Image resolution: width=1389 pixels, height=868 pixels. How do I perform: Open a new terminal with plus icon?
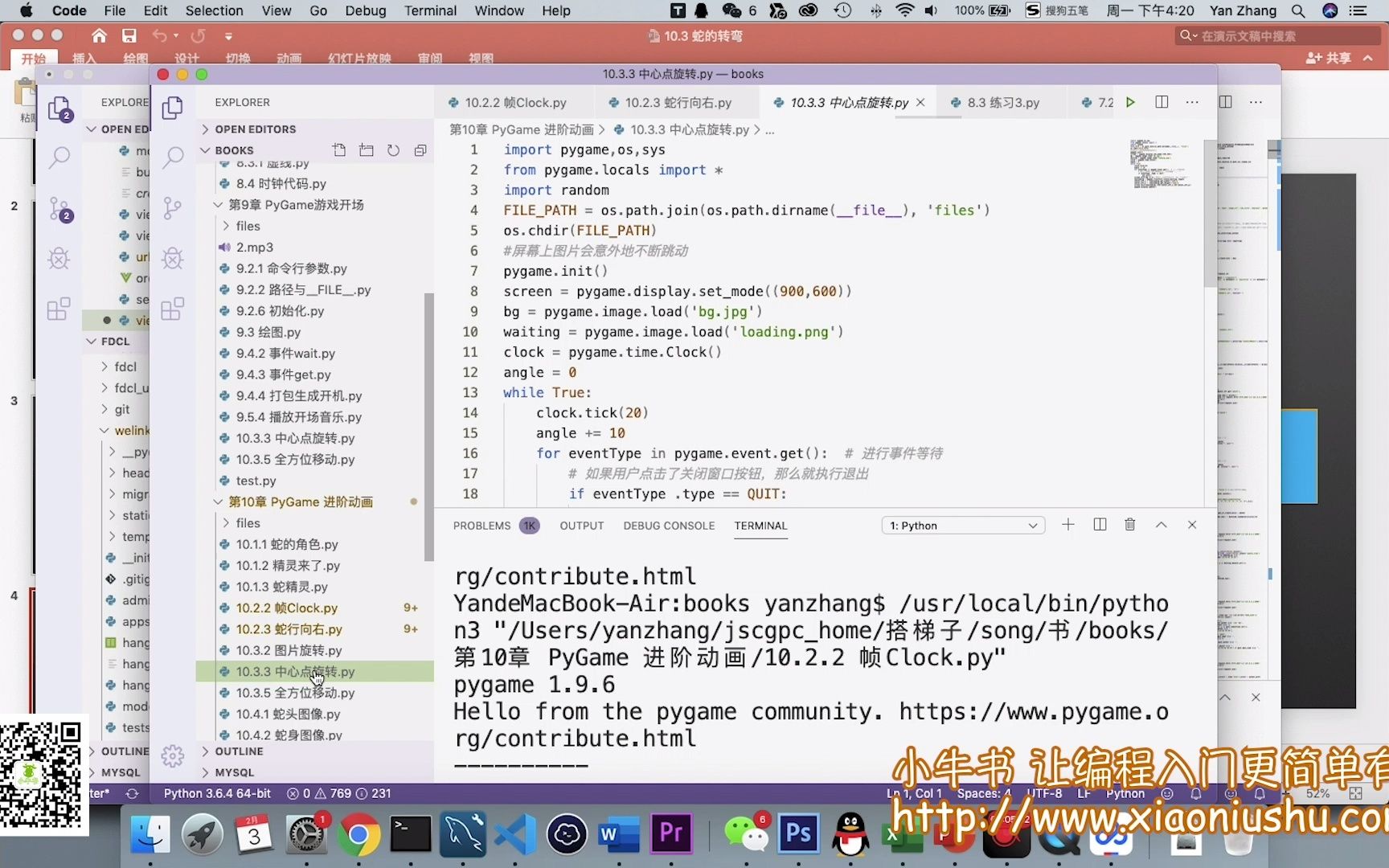pyautogui.click(x=1067, y=524)
